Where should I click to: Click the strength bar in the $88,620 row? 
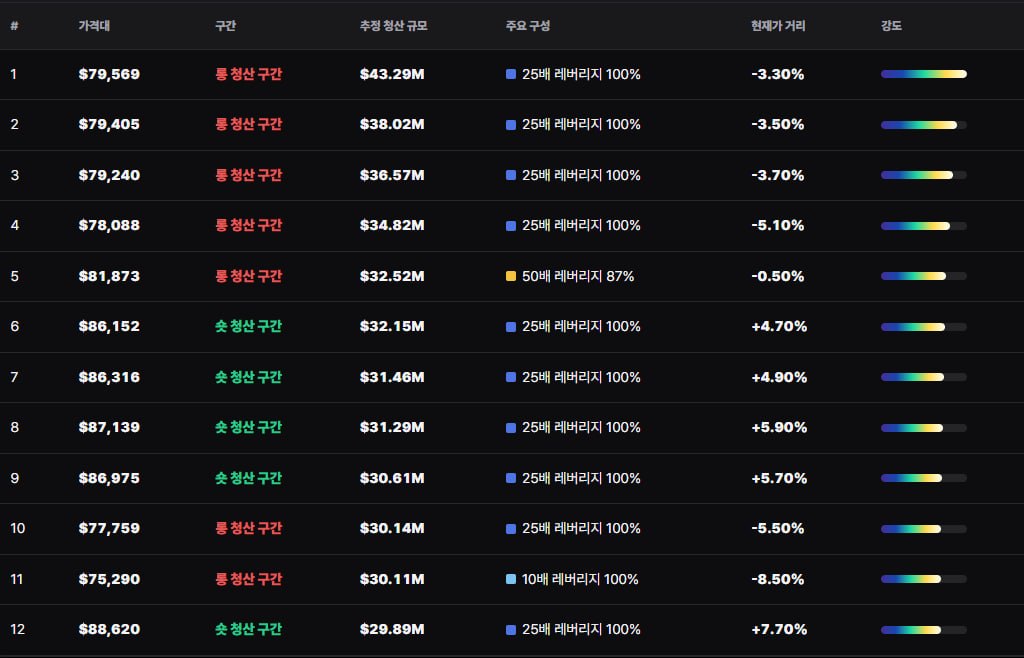click(x=923, y=630)
